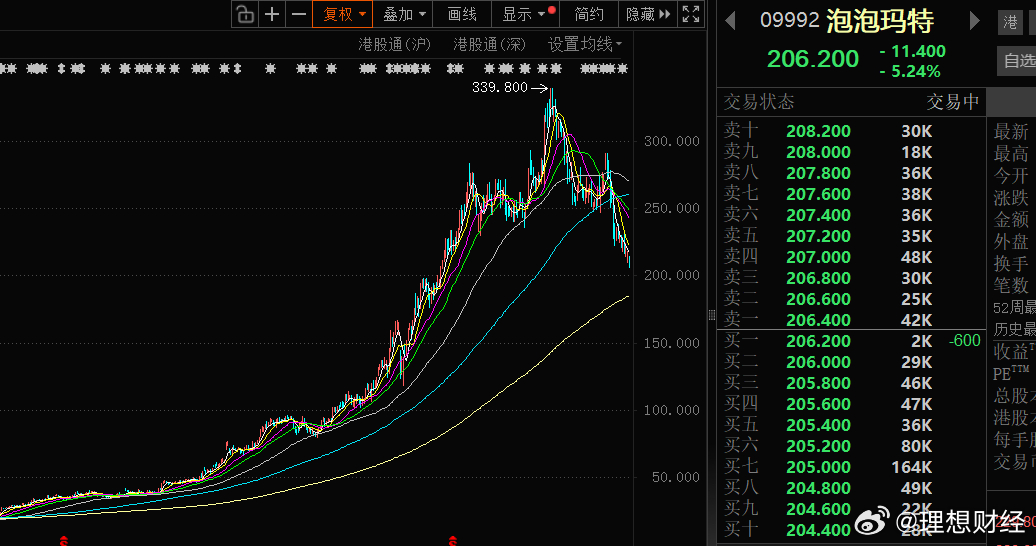Switch to 简约 simple mode
The width and height of the screenshot is (1036, 546).
click(x=588, y=14)
